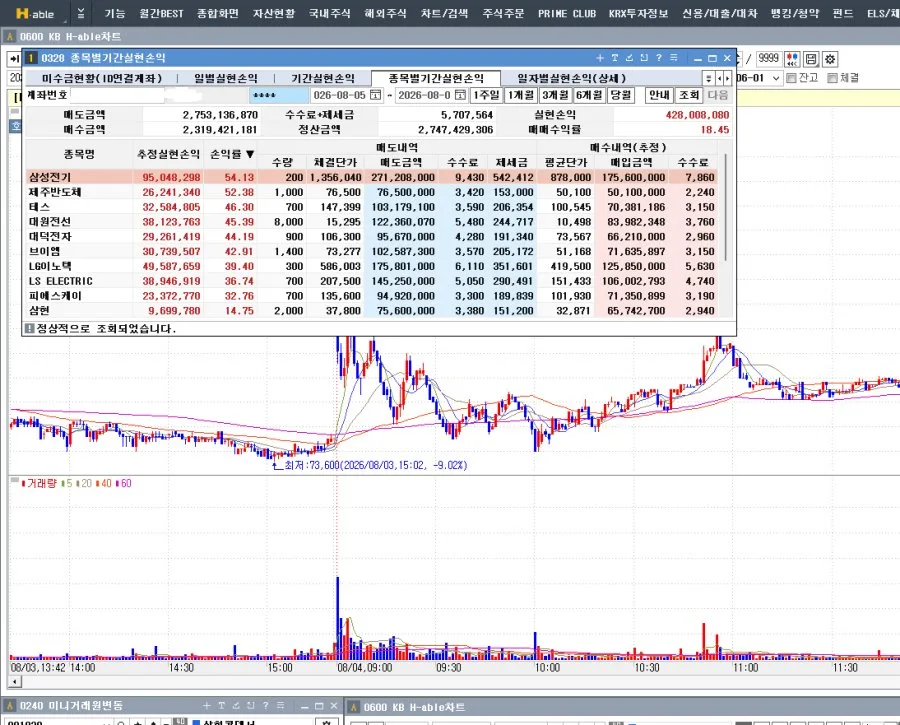Open the 미수금현황(ID연결계좌) tab

click(x=102, y=78)
